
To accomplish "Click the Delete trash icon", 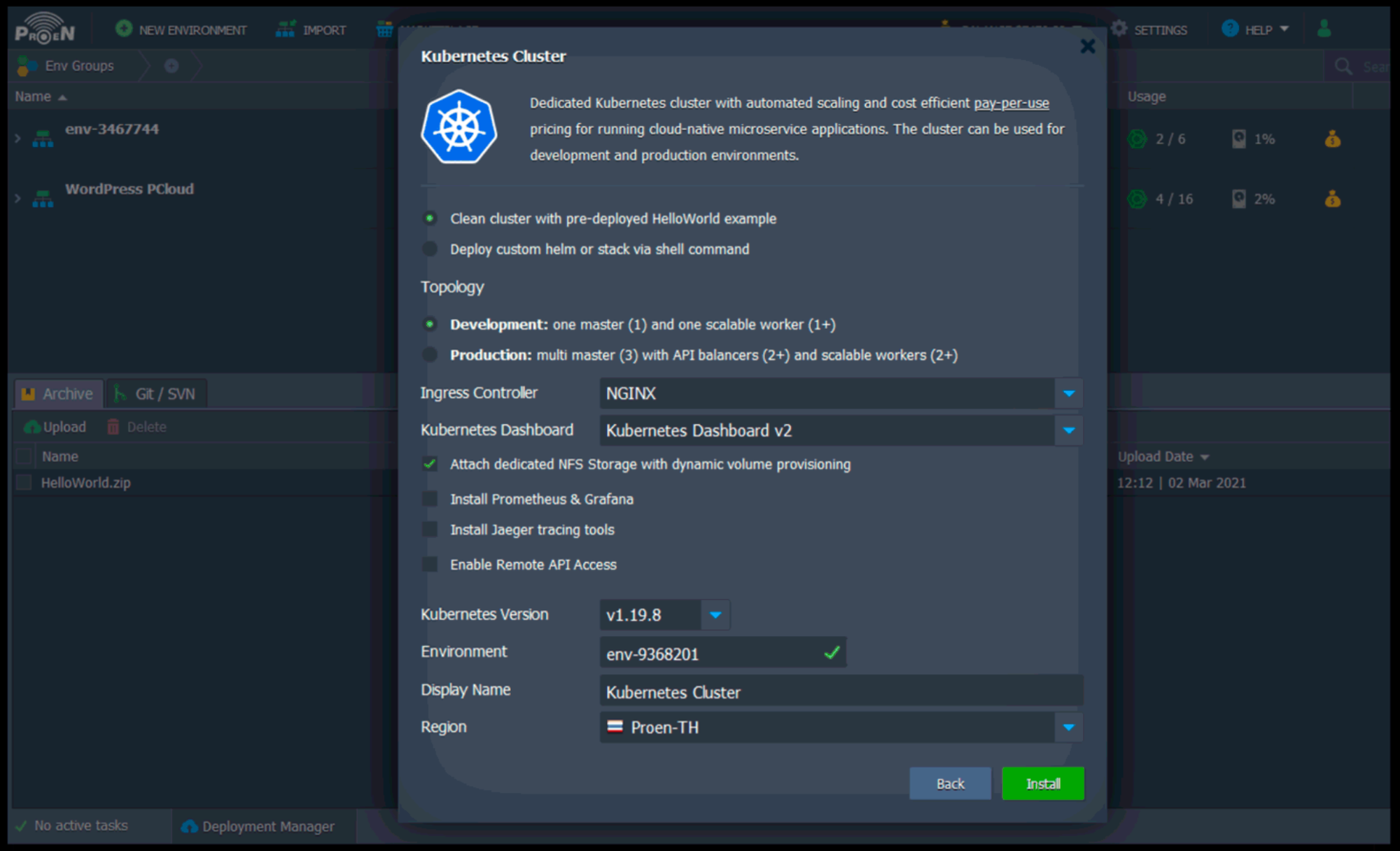I will pyautogui.click(x=113, y=427).
